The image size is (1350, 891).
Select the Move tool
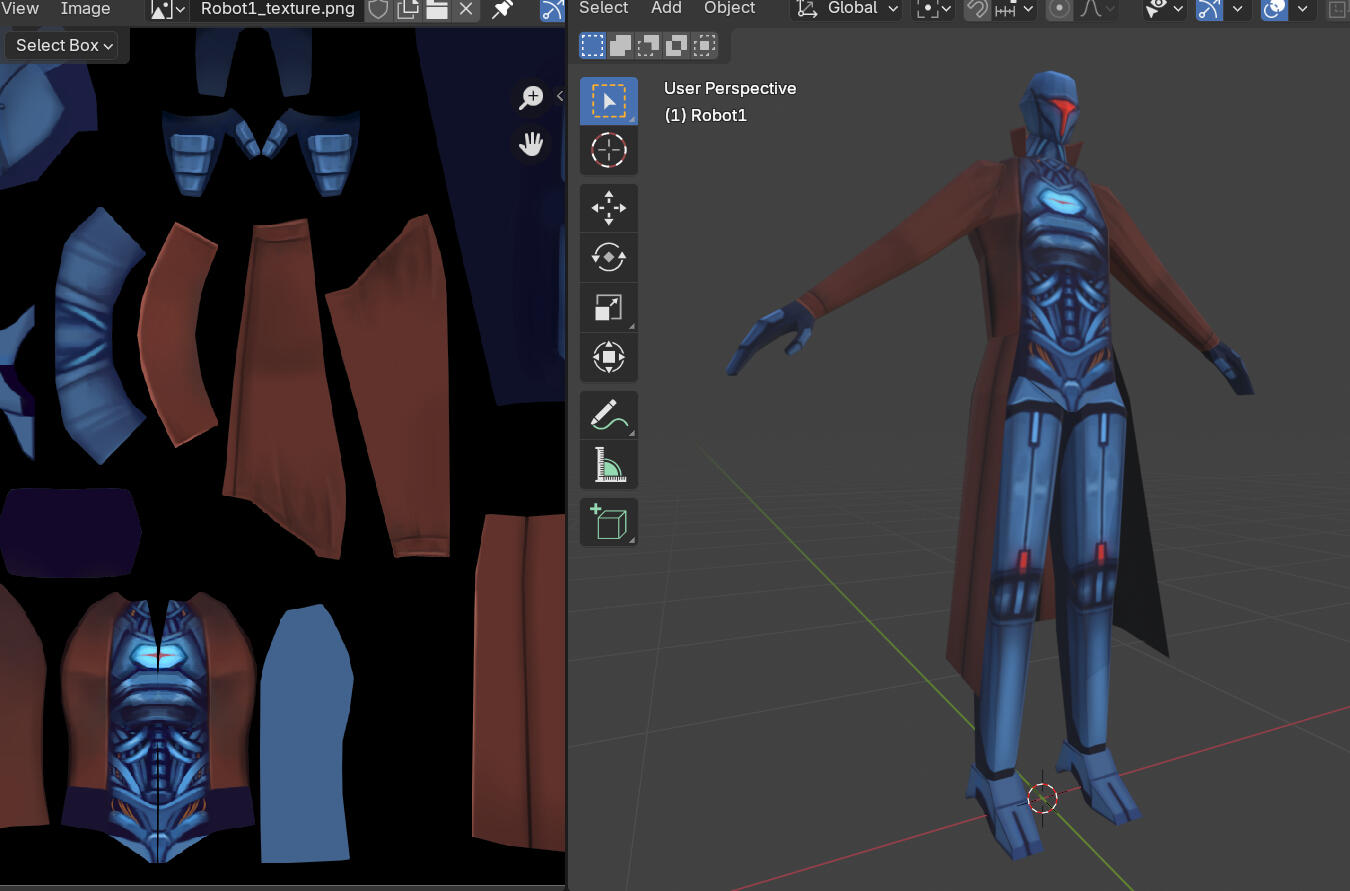click(x=608, y=208)
